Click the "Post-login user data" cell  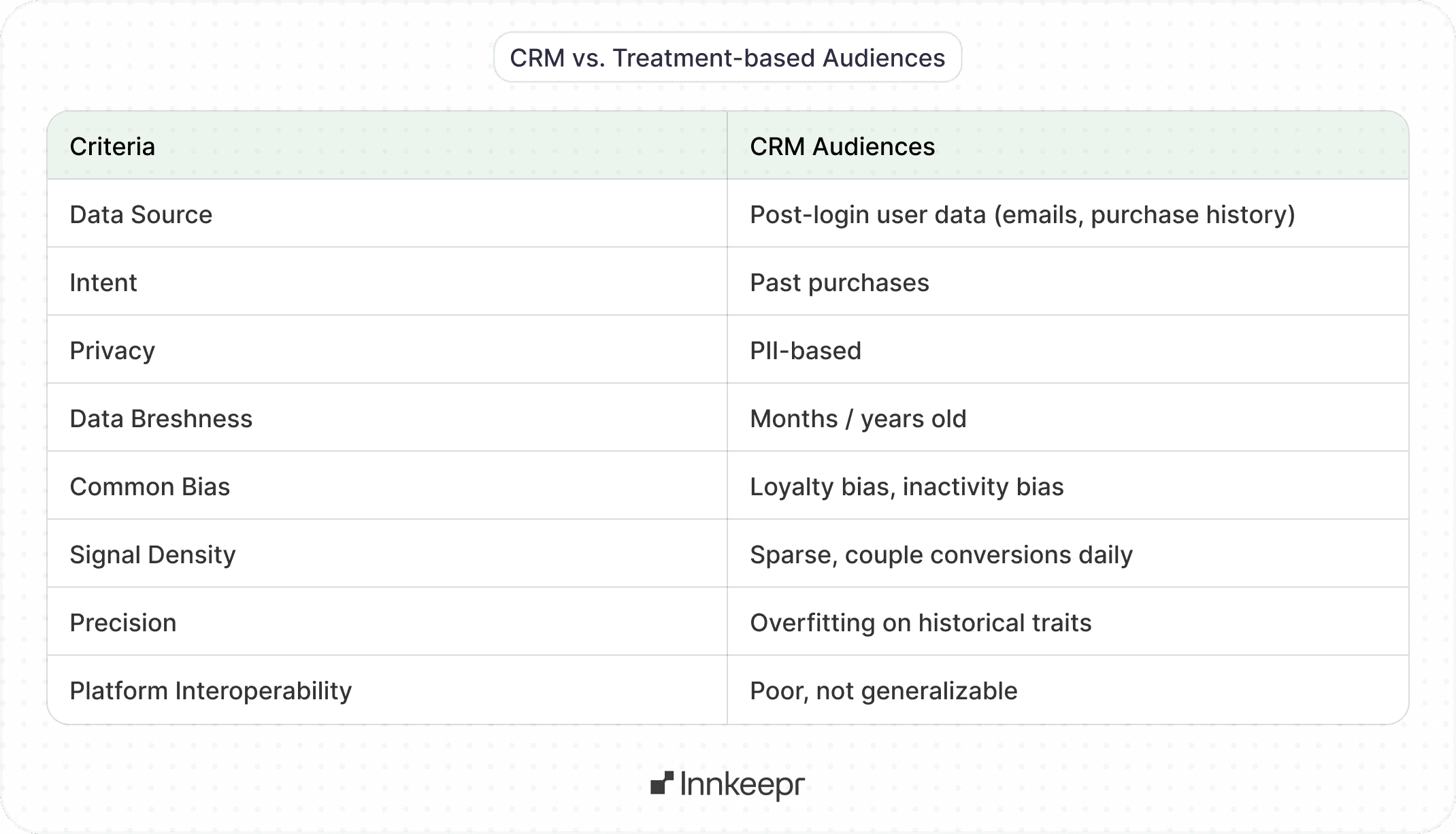point(1022,214)
